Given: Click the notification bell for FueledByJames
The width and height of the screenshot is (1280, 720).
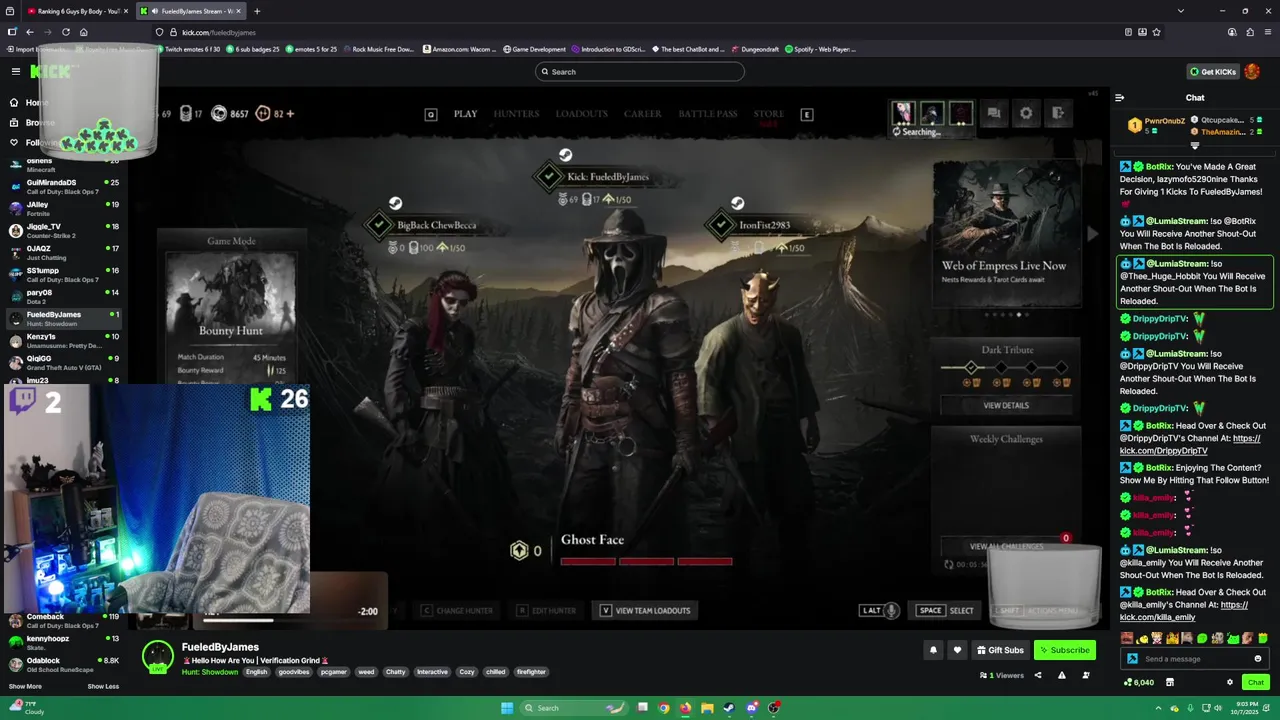Looking at the screenshot, I should 933,650.
